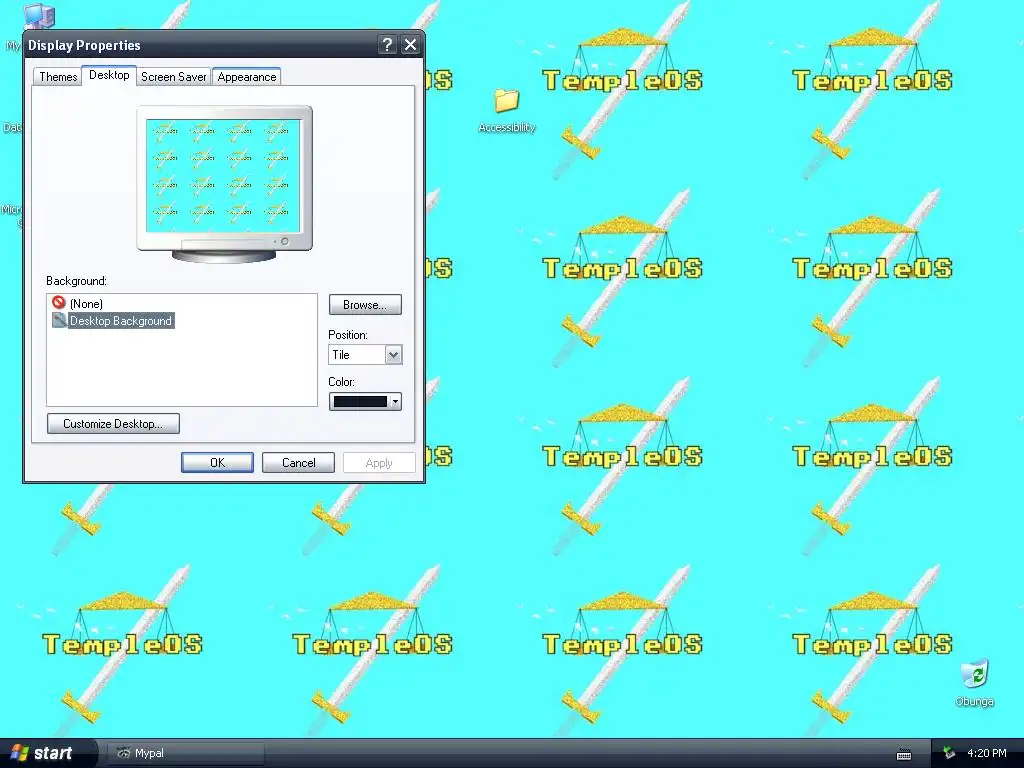Click the Cancel button
The height and width of the screenshot is (768, 1024).
(x=298, y=462)
